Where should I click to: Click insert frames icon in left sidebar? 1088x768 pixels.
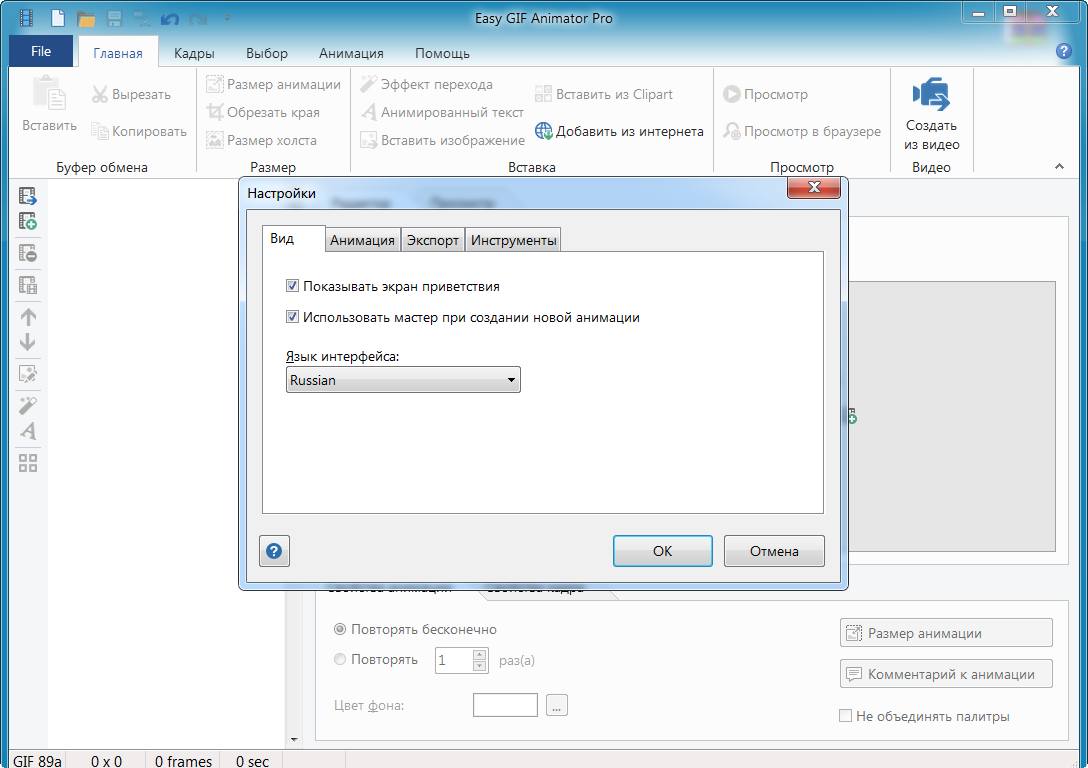(28, 196)
